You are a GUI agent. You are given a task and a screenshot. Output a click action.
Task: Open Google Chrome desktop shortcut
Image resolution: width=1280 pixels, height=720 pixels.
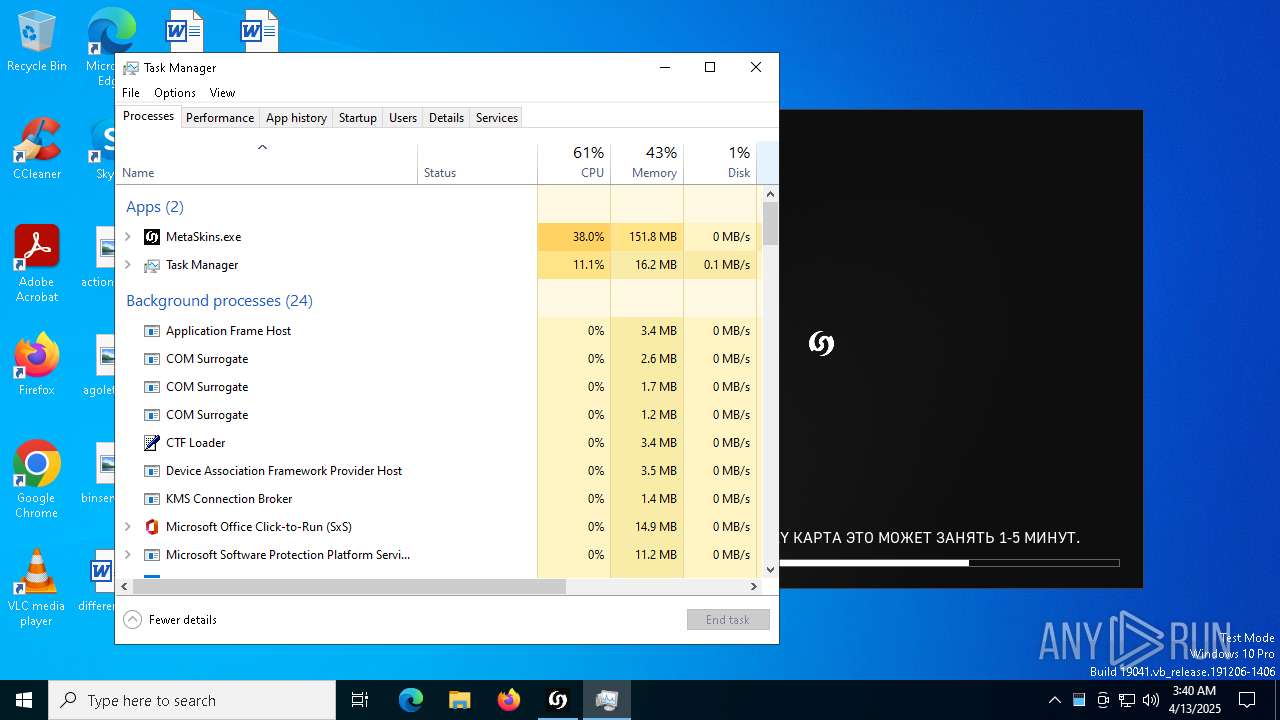tap(37, 480)
